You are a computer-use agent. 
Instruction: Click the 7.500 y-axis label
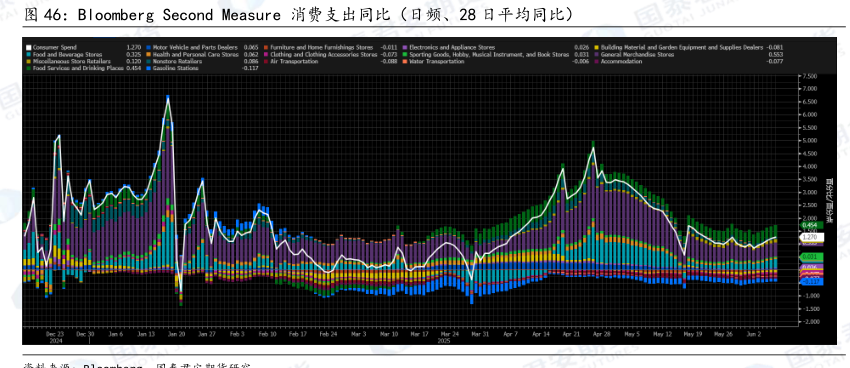810,76
